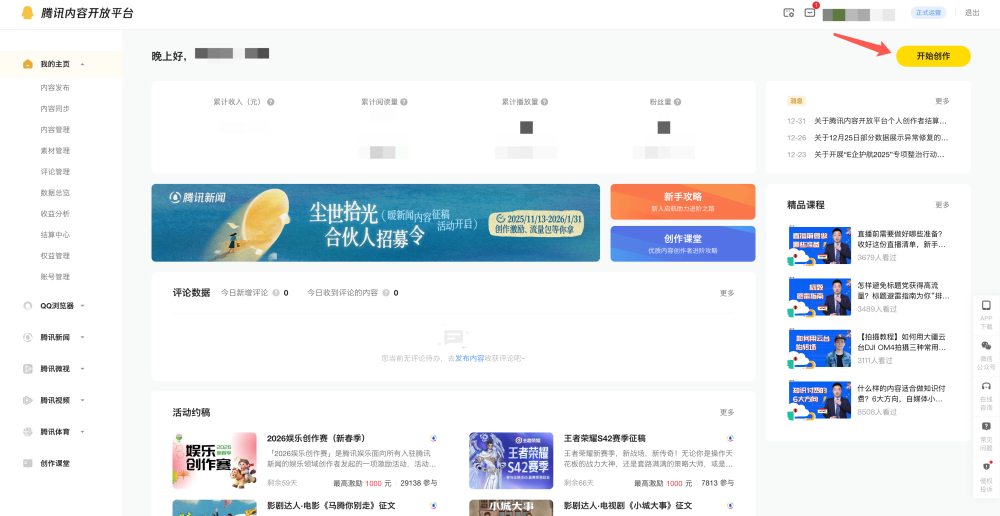Expand the 腾讯视频 menu arrow
1000x516 pixels.
coord(82,401)
